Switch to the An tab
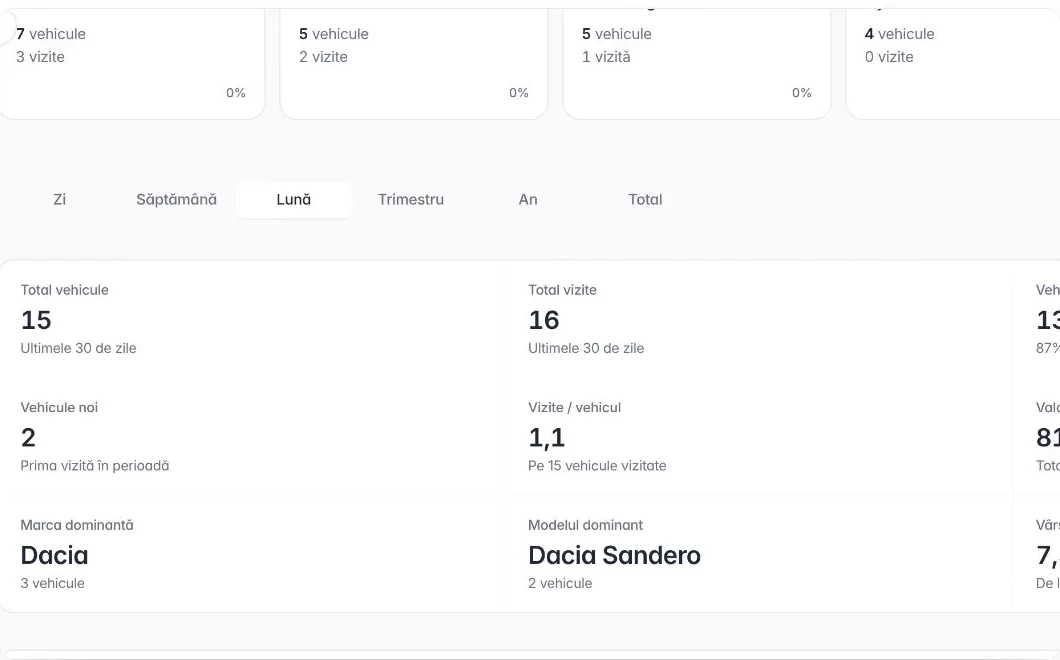The image size is (1060, 660). click(x=528, y=199)
